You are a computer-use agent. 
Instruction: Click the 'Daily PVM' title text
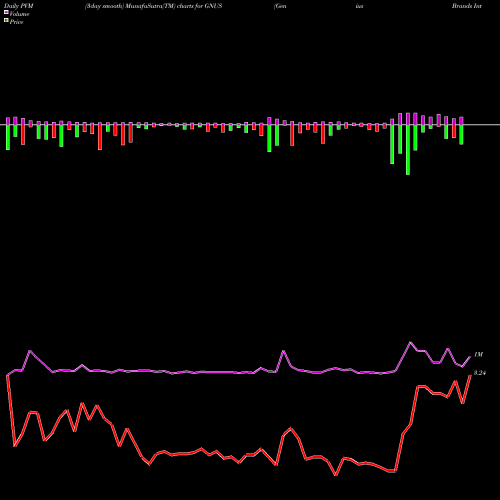pyautogui.click(x=19, y=6)
